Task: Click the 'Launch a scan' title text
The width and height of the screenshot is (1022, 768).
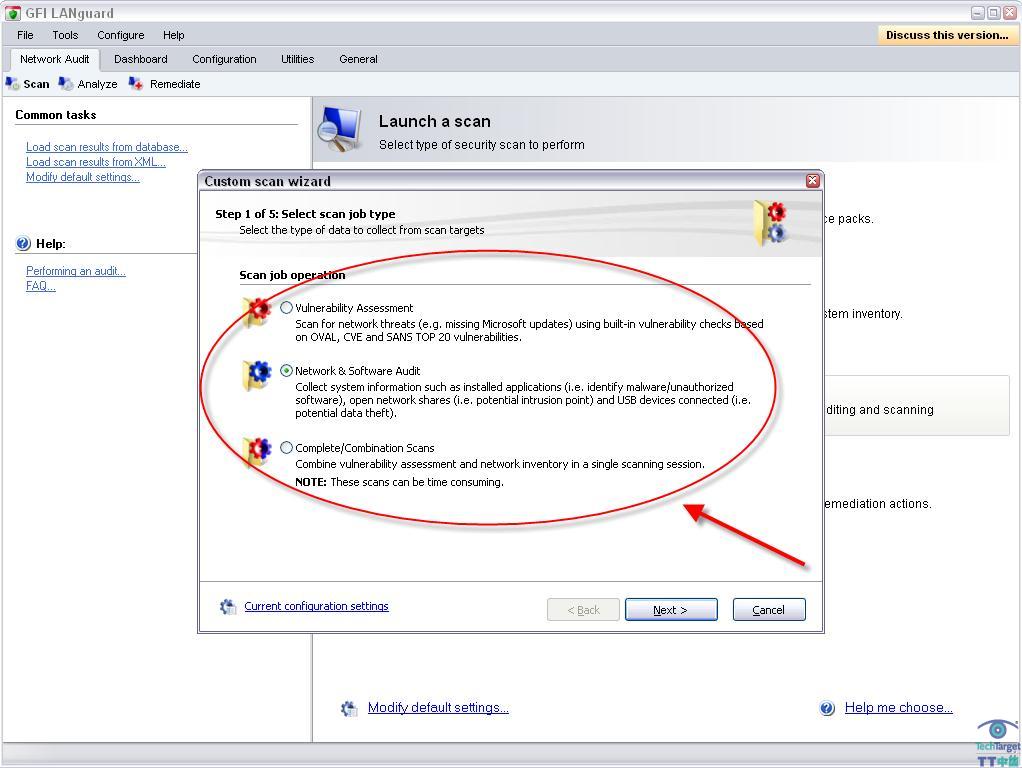Action: [435, 121]
